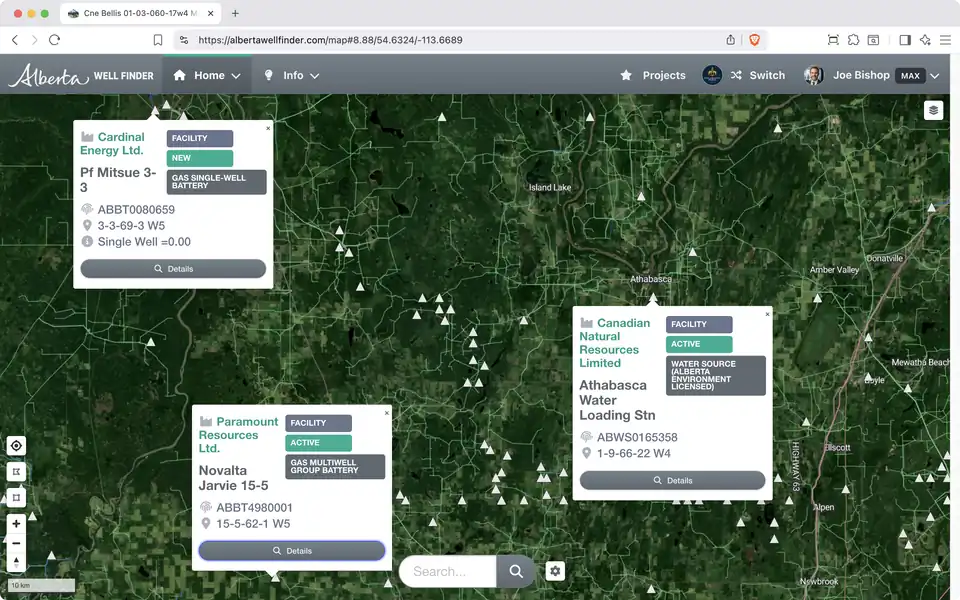Click the Water Source license tag

pos(716,375)
